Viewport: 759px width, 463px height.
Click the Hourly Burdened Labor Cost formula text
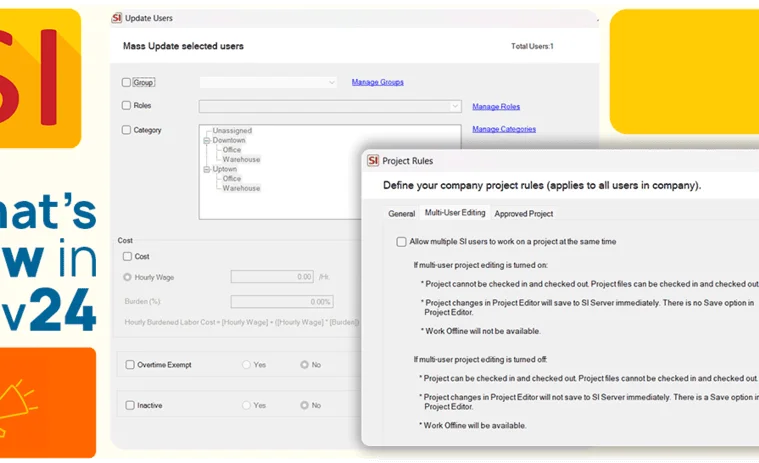point(242,322)
